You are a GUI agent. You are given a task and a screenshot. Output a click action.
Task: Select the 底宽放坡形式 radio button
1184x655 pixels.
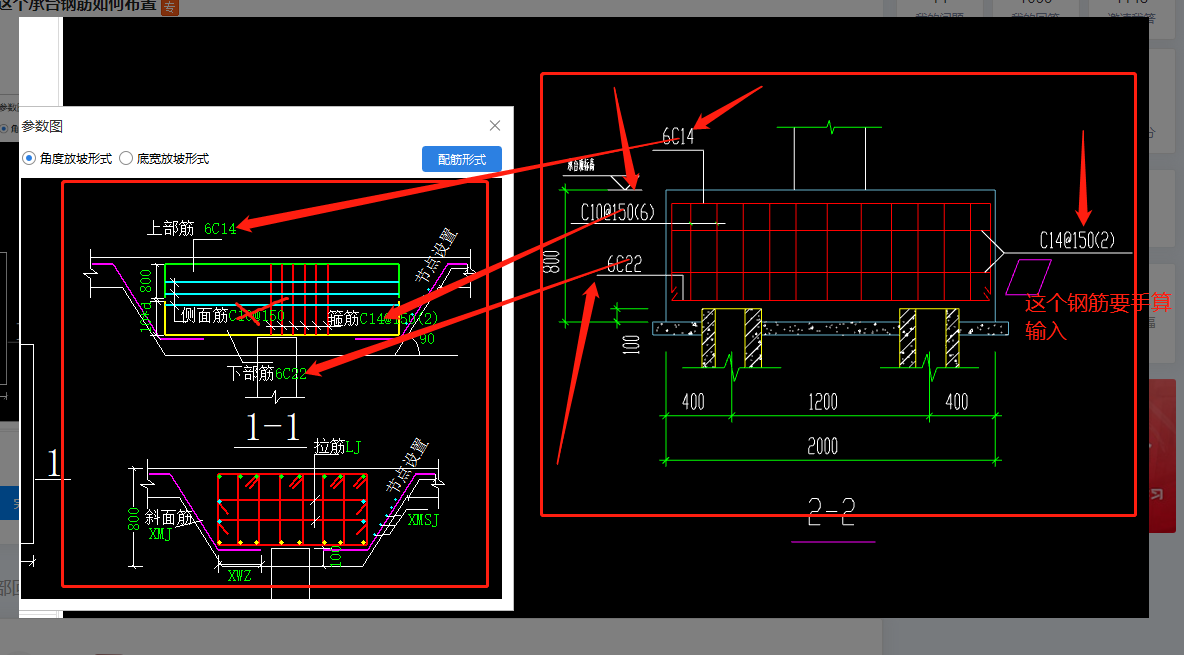click(126, 158)
